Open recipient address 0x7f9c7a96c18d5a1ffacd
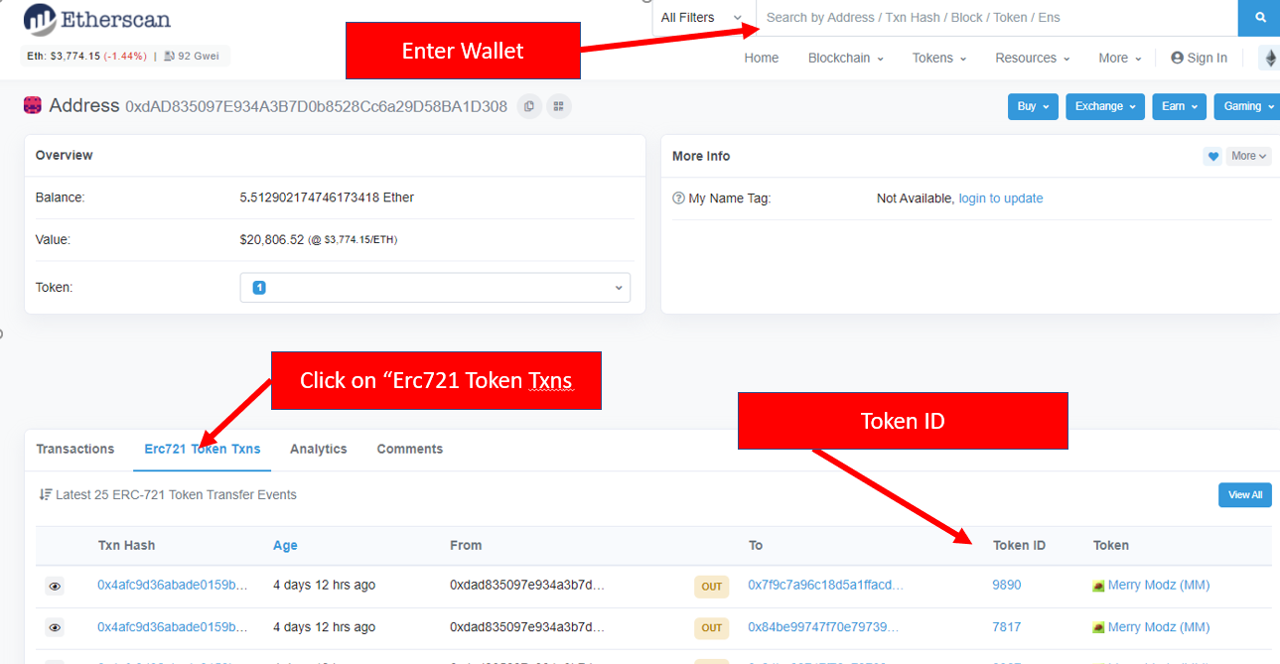Image resolution: width=1280 pixels, height=664 pixels. [x=826, y=585]
